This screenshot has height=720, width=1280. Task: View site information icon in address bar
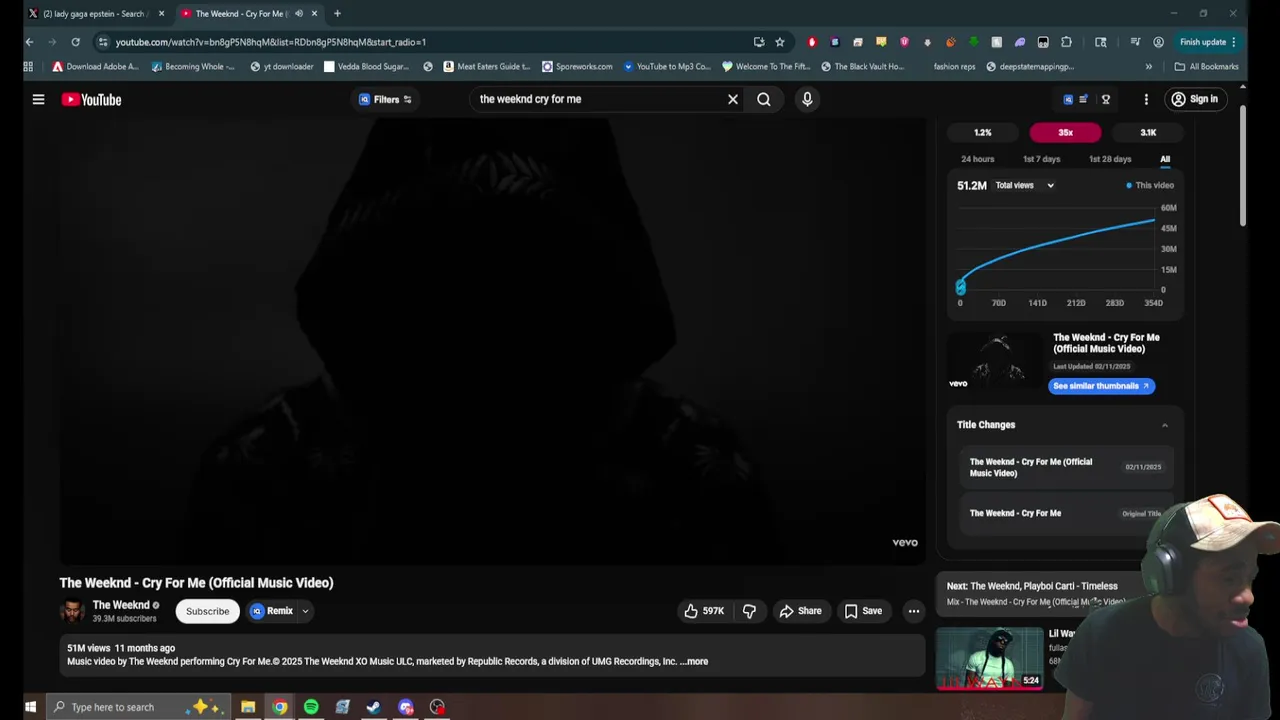click(103, 42)
